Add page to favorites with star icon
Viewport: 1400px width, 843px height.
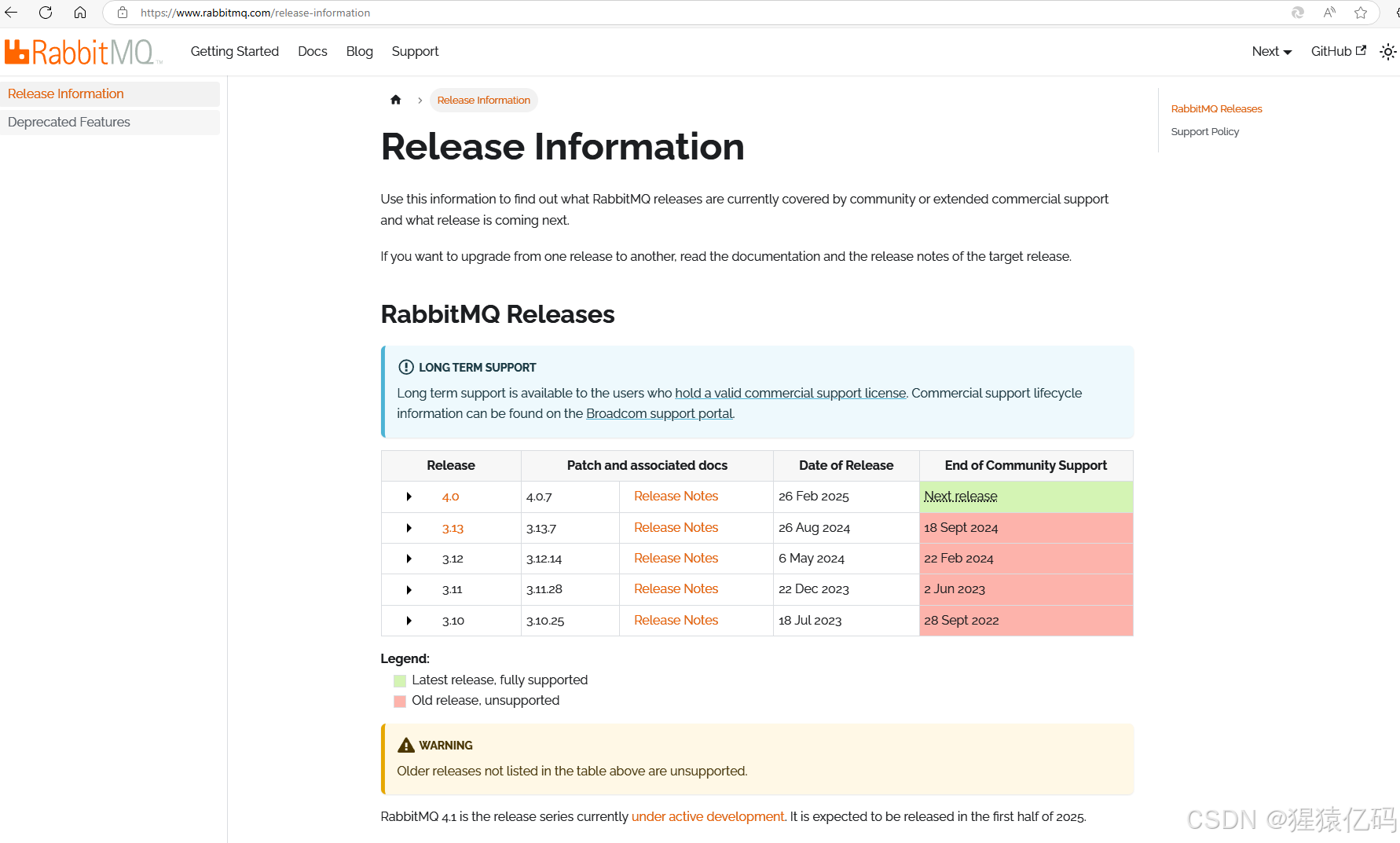1362,13
